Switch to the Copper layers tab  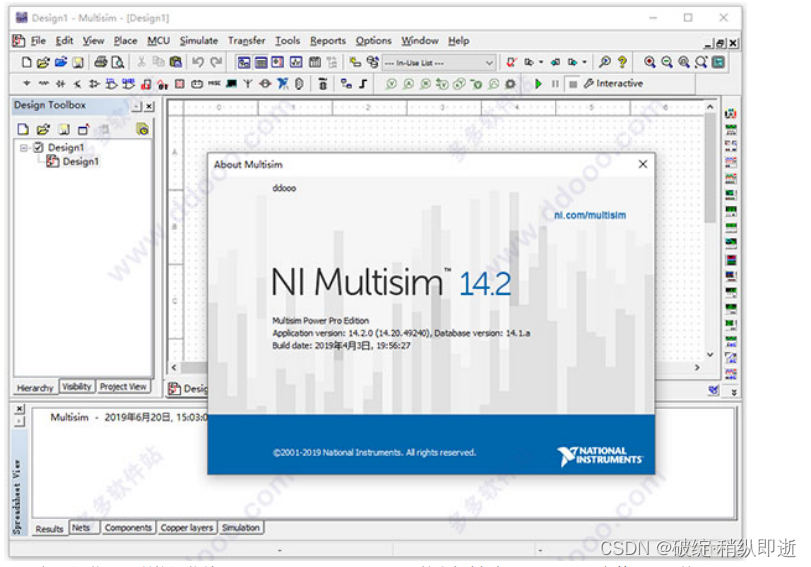click(x=187, y=528)
